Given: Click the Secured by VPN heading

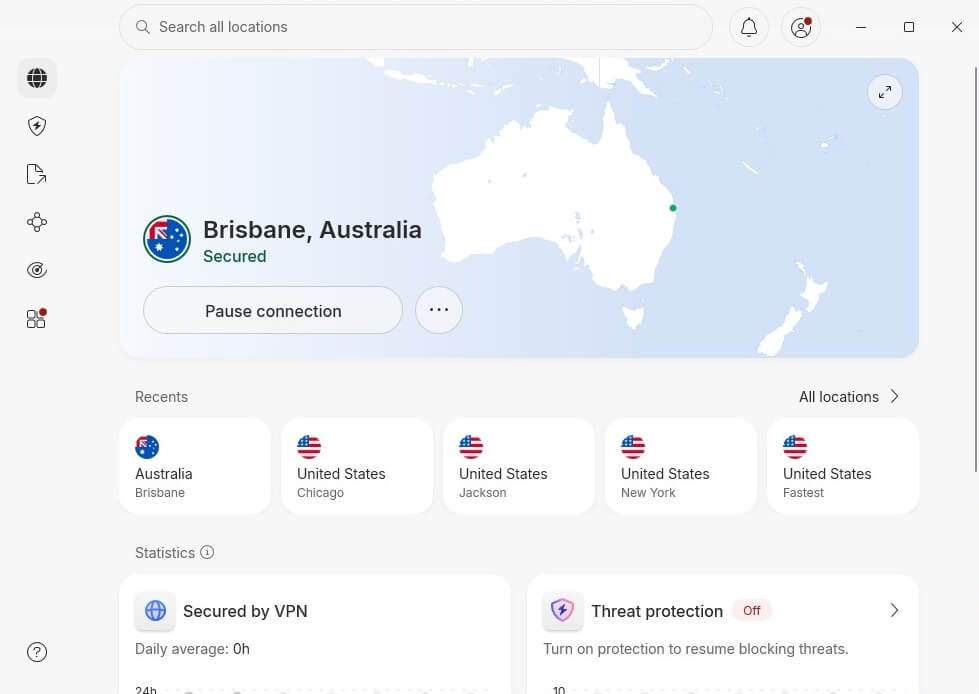Looking at the screenshot, I should [245, 611].
